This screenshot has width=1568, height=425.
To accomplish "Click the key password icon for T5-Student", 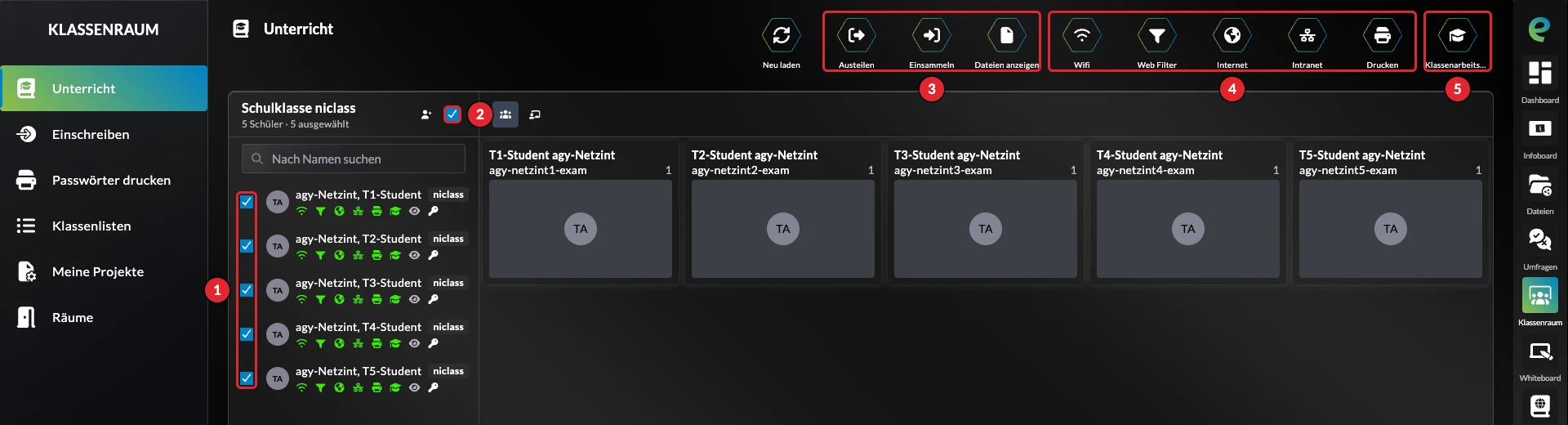I will tap(433, 387).
